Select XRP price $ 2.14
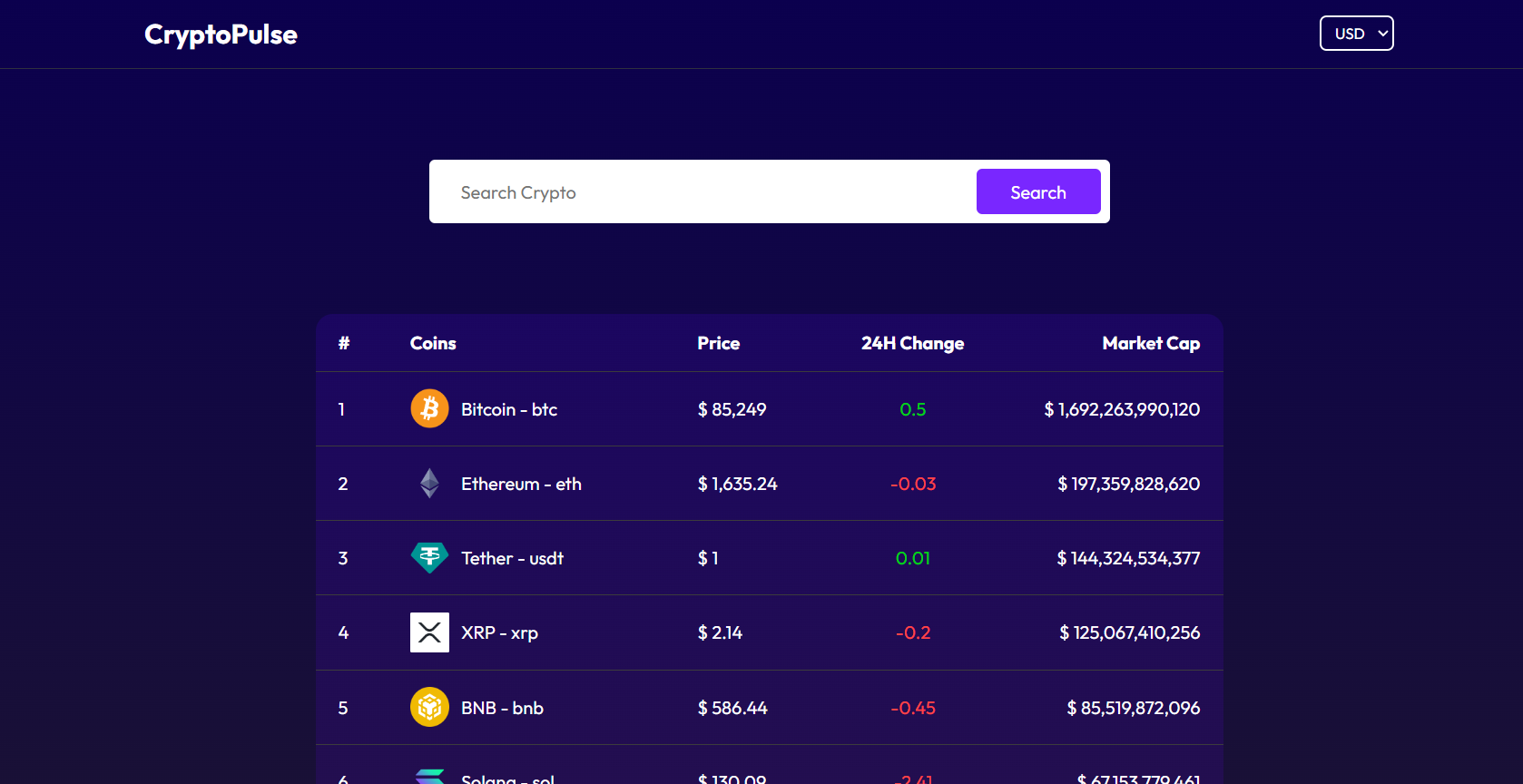The height and width of the screenshot is (784, 1523). point(720,632)
